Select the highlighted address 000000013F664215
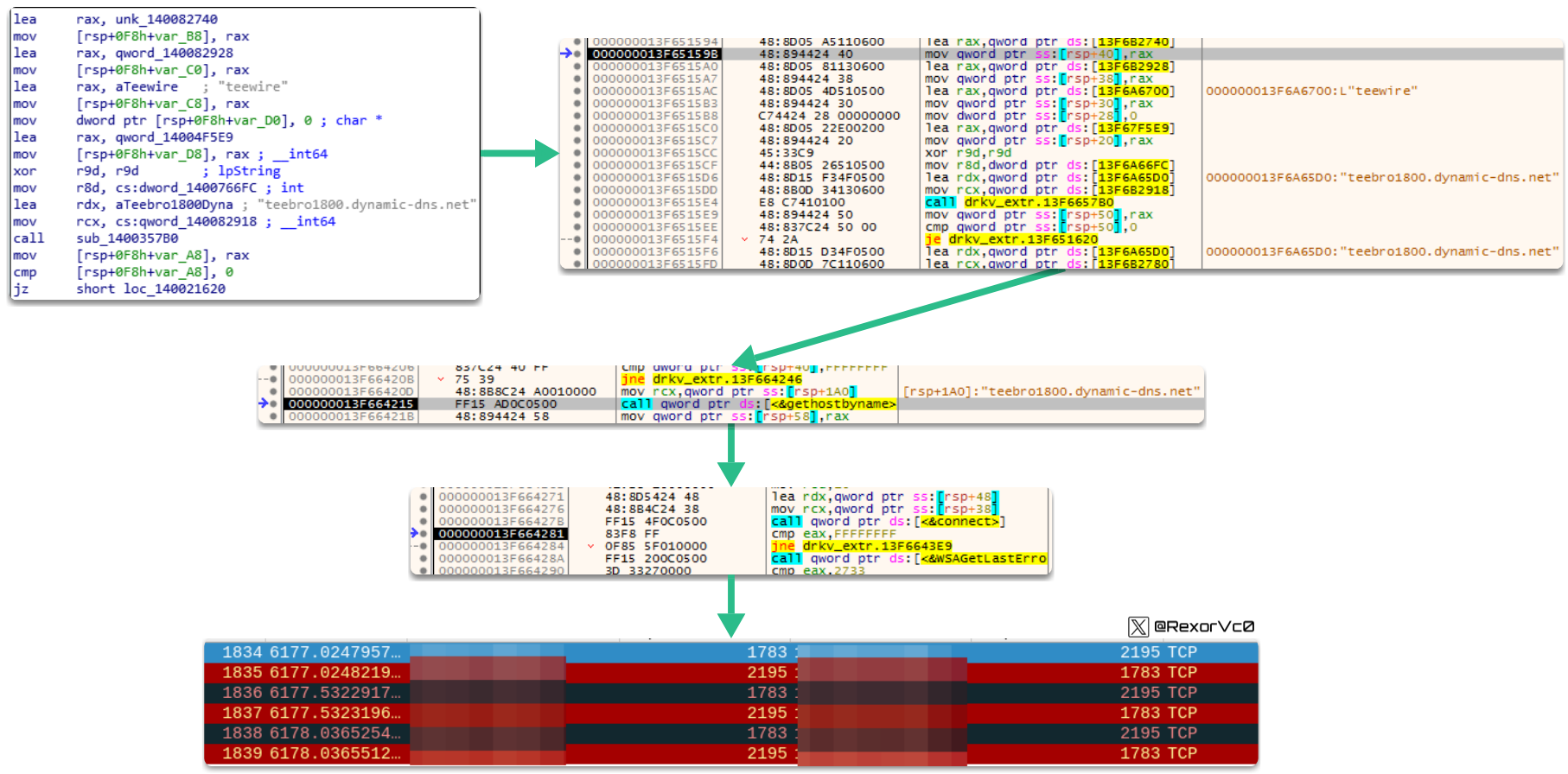This screenshot has height=774, width=1568. click(x=352, y=404)
